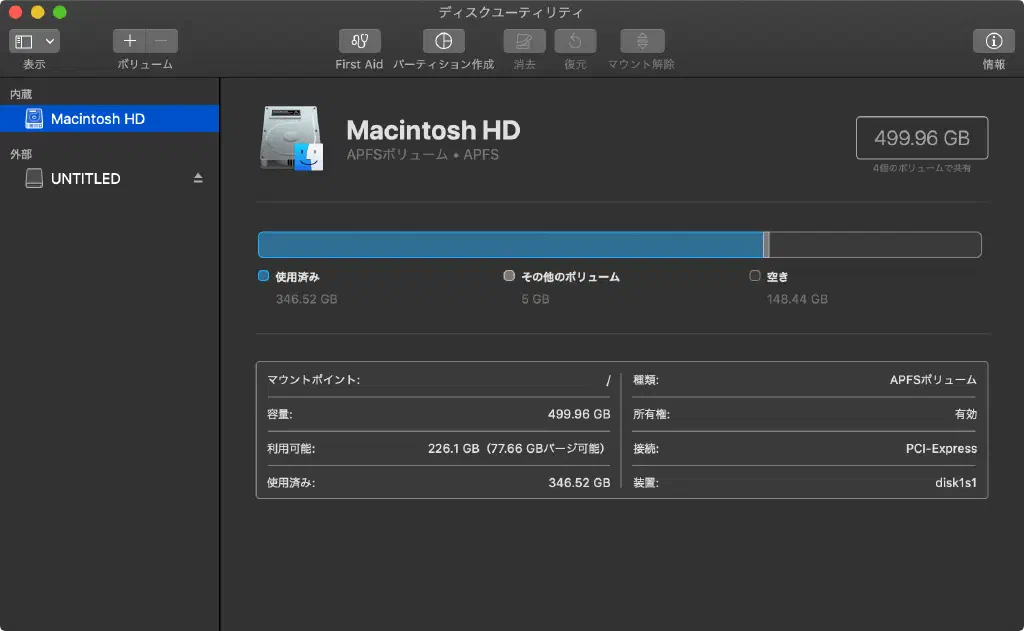Toggle the sidebar view button
Screen dimensions: 1024x631
(24, 41)
